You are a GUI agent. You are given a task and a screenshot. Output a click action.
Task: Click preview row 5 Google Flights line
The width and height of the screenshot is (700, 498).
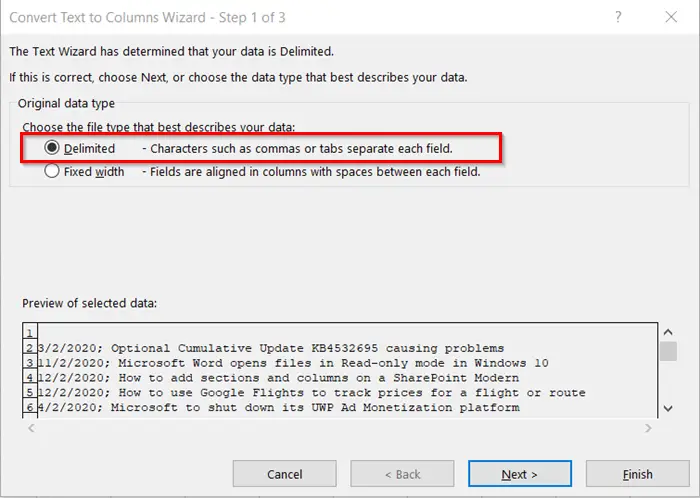tap(312, 393)
